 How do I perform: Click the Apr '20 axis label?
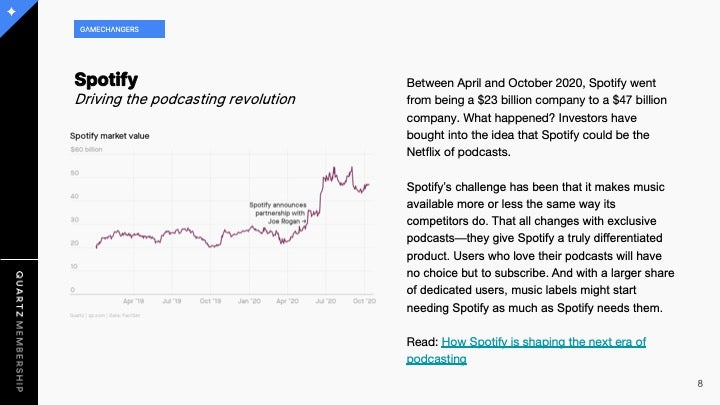pos(287,301)
